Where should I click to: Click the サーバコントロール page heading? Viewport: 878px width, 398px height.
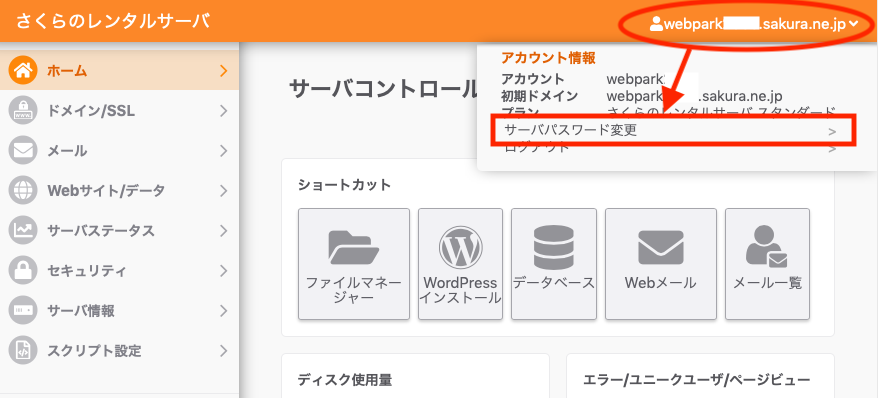382,88
